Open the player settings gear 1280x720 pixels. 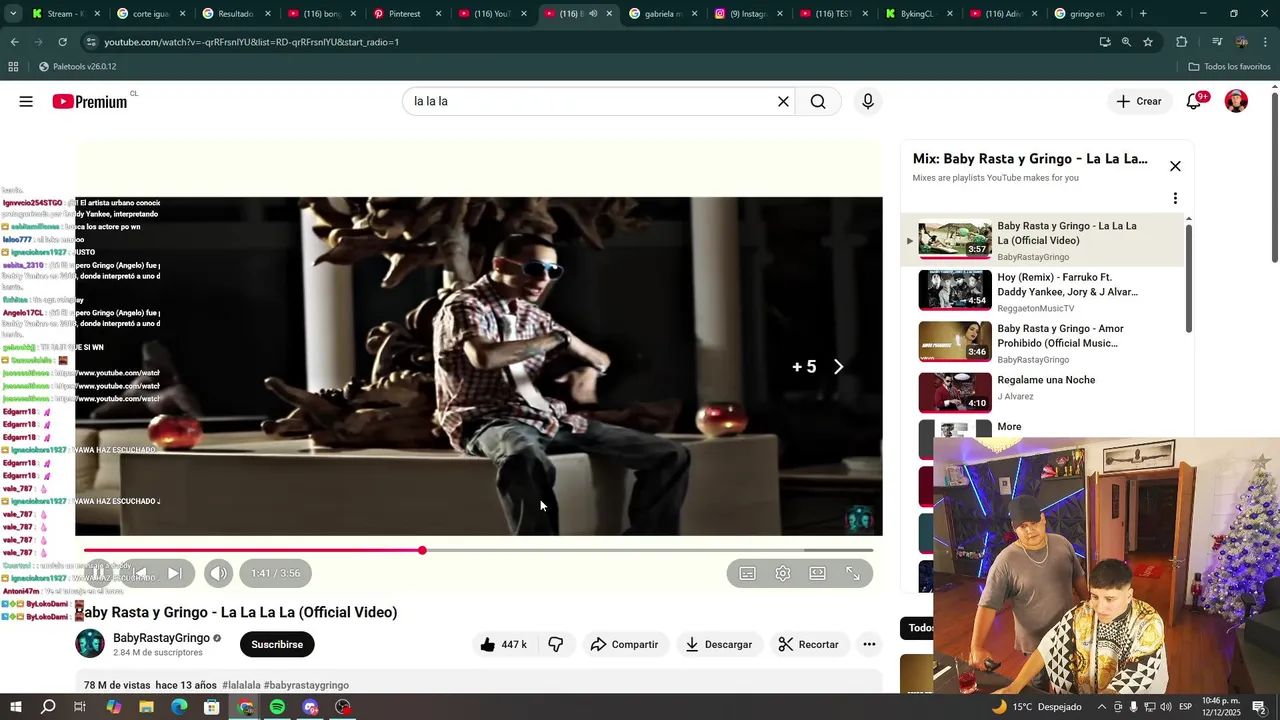tap(783, 573)
